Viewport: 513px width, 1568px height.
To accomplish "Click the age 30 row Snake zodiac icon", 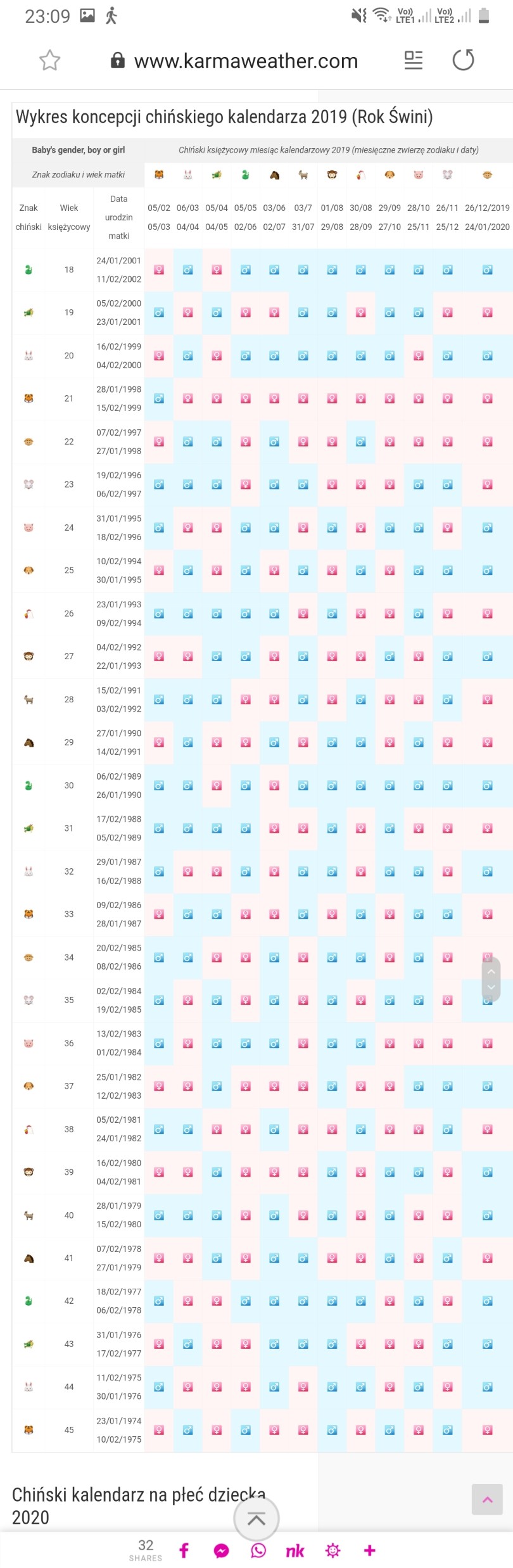I will pyautogui.click(x=28, y=785).
